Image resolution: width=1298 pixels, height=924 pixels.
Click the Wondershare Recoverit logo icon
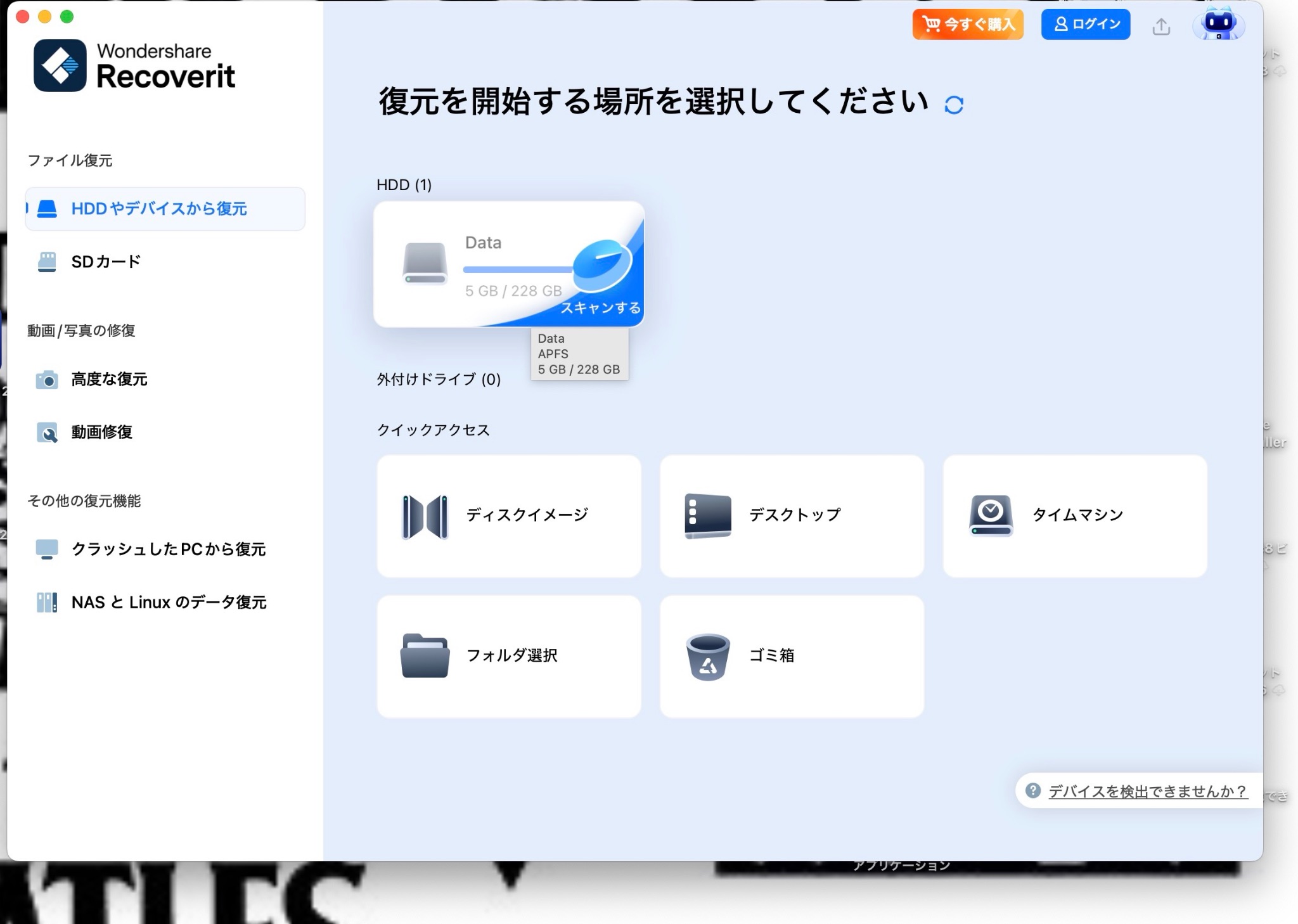[x=60, y=65]
